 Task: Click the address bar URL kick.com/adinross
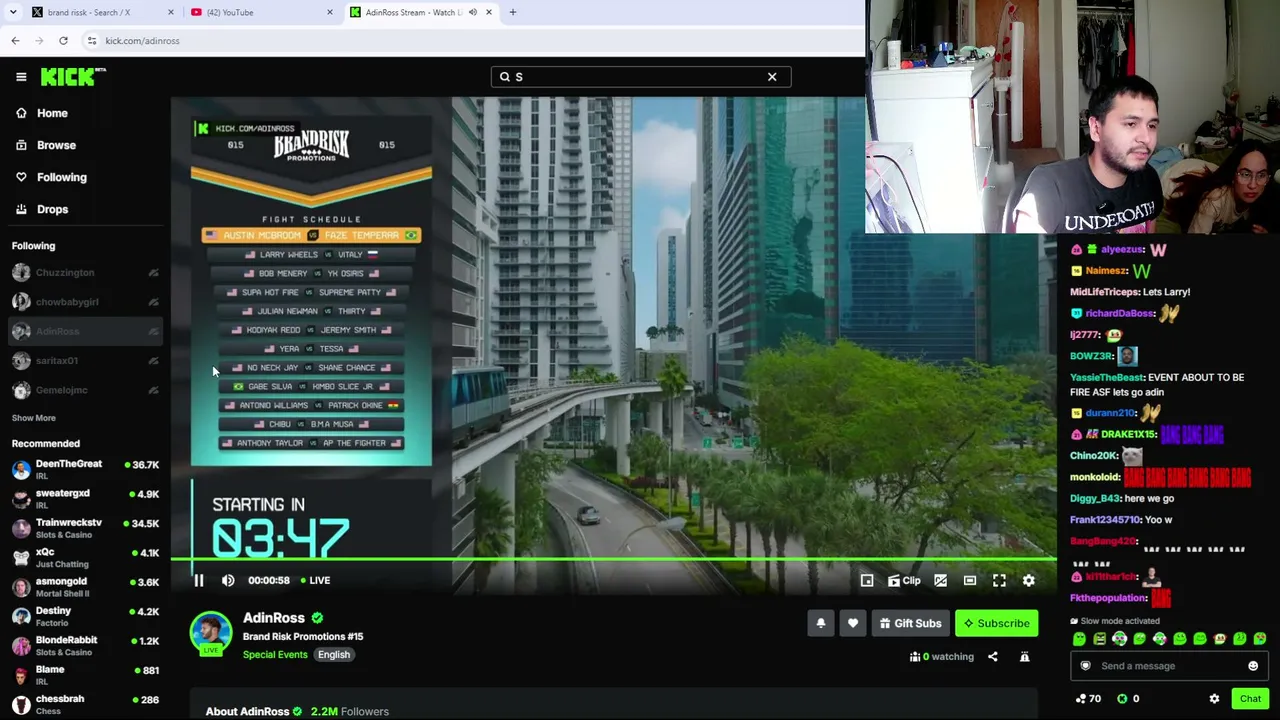pos(142,41)
